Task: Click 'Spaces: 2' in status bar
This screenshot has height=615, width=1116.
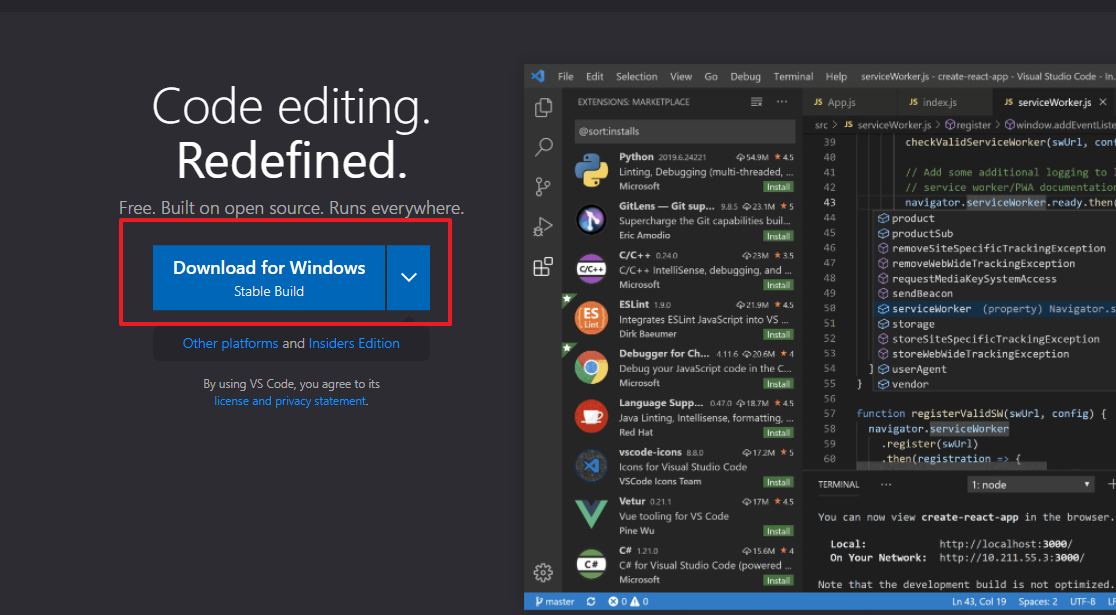Action: (1038, 601)
